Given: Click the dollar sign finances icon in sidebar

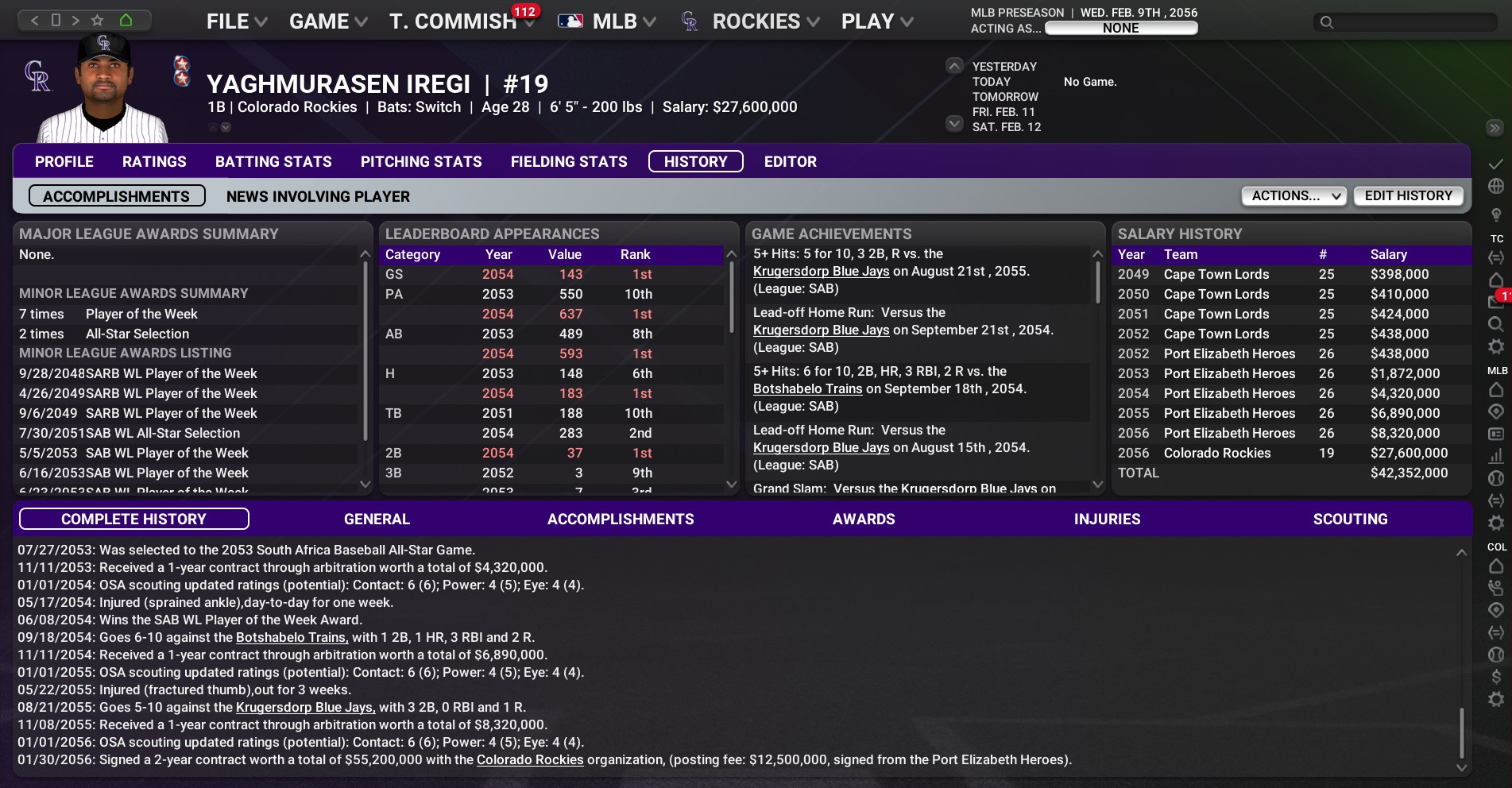Looking at the screenshot, I should (1495, 676).
